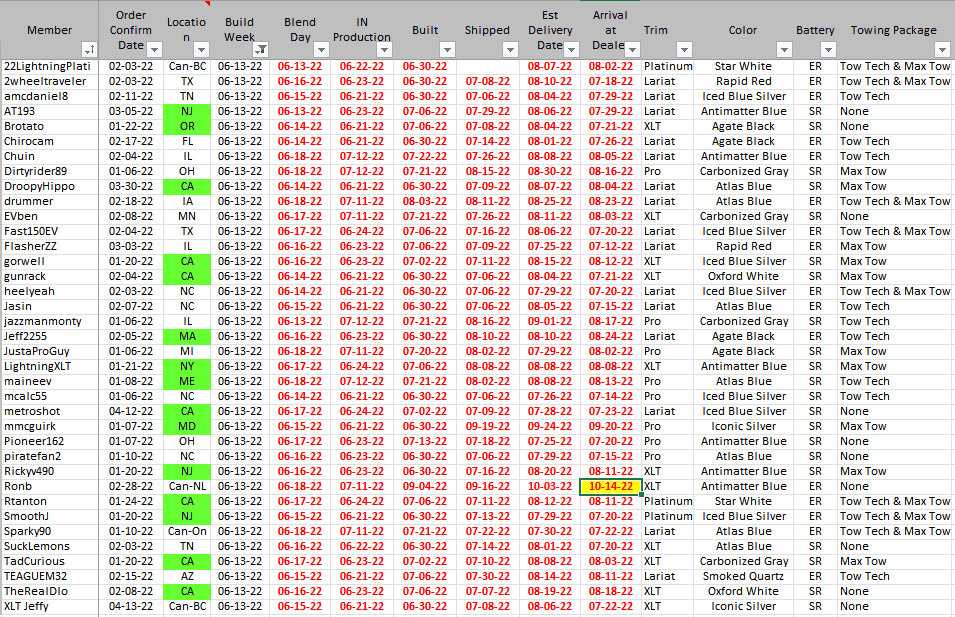Open the Member column sort and filter button
This screenshot has width=955, height=617.
click(89, 49)
